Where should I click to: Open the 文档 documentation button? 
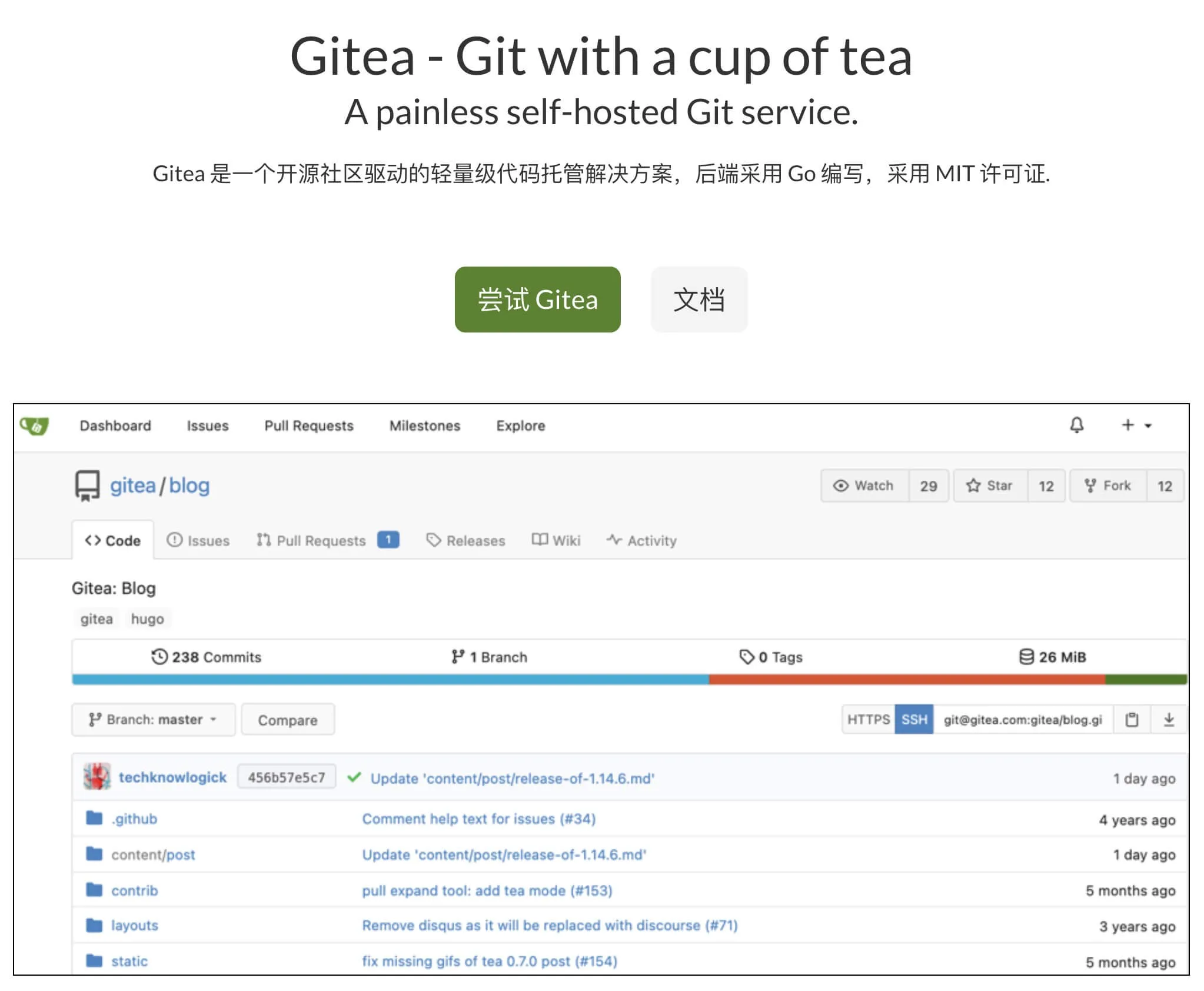pyautogui.click(x=699, y=300)
